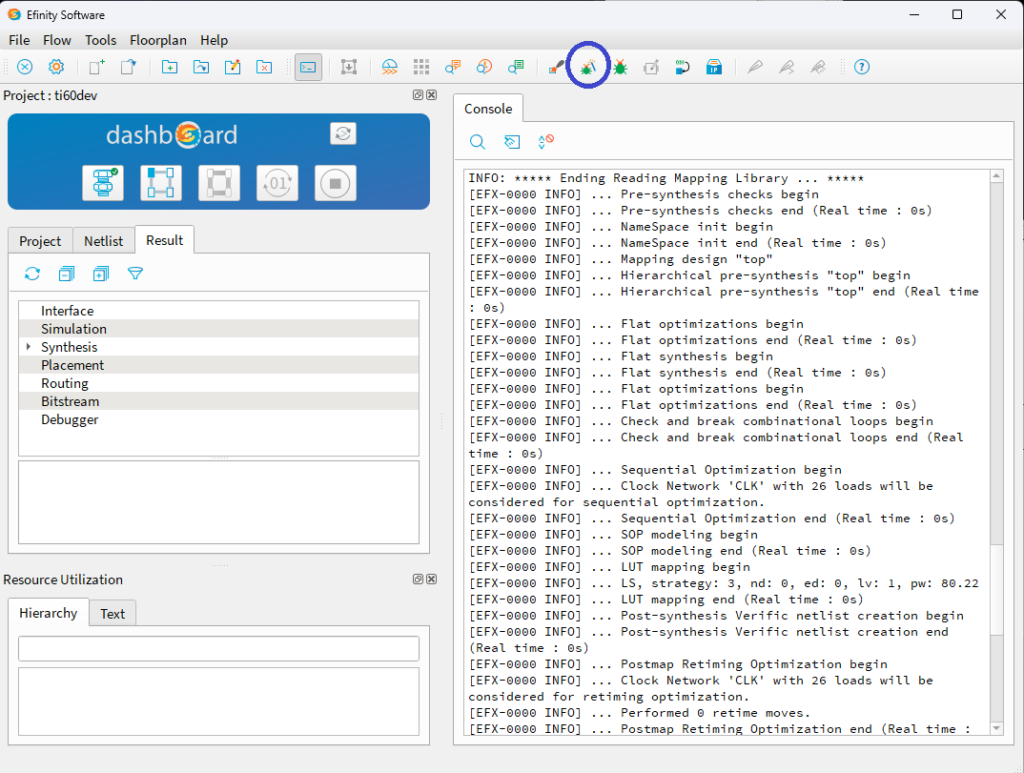This screenshot has height=773, width=1024.
Task: Search the console with the magnifier icon
Action: pyautogui.click(x=477, y=142)
